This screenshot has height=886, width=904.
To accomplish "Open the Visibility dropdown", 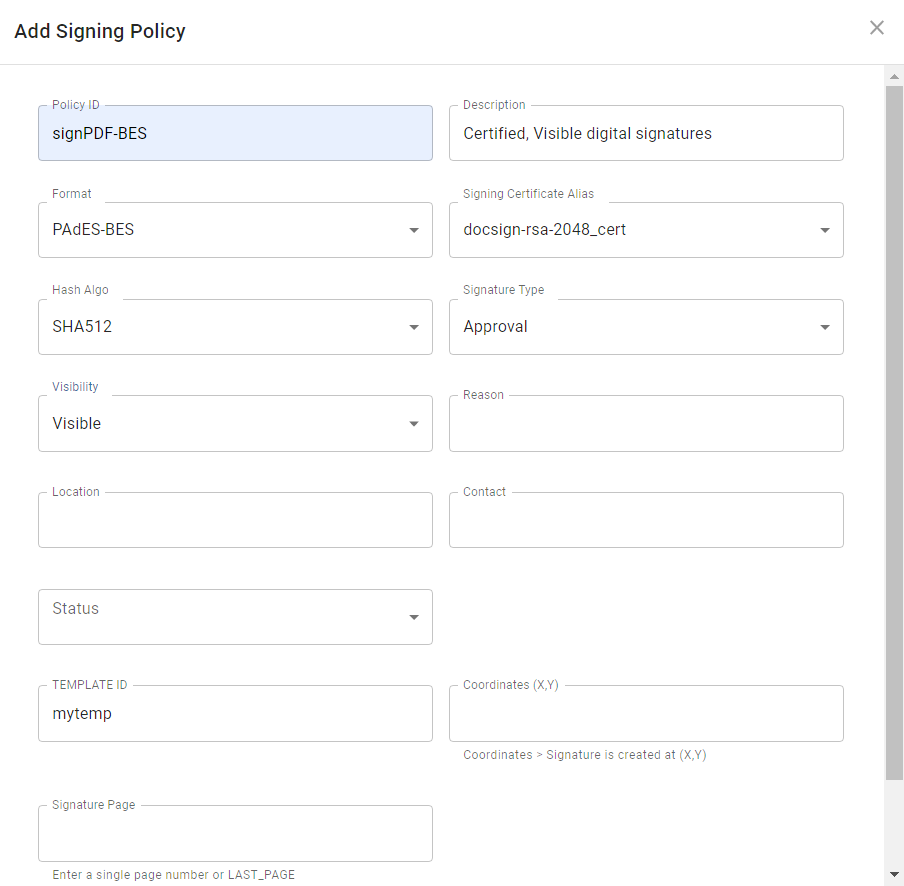I will (235, 423).
